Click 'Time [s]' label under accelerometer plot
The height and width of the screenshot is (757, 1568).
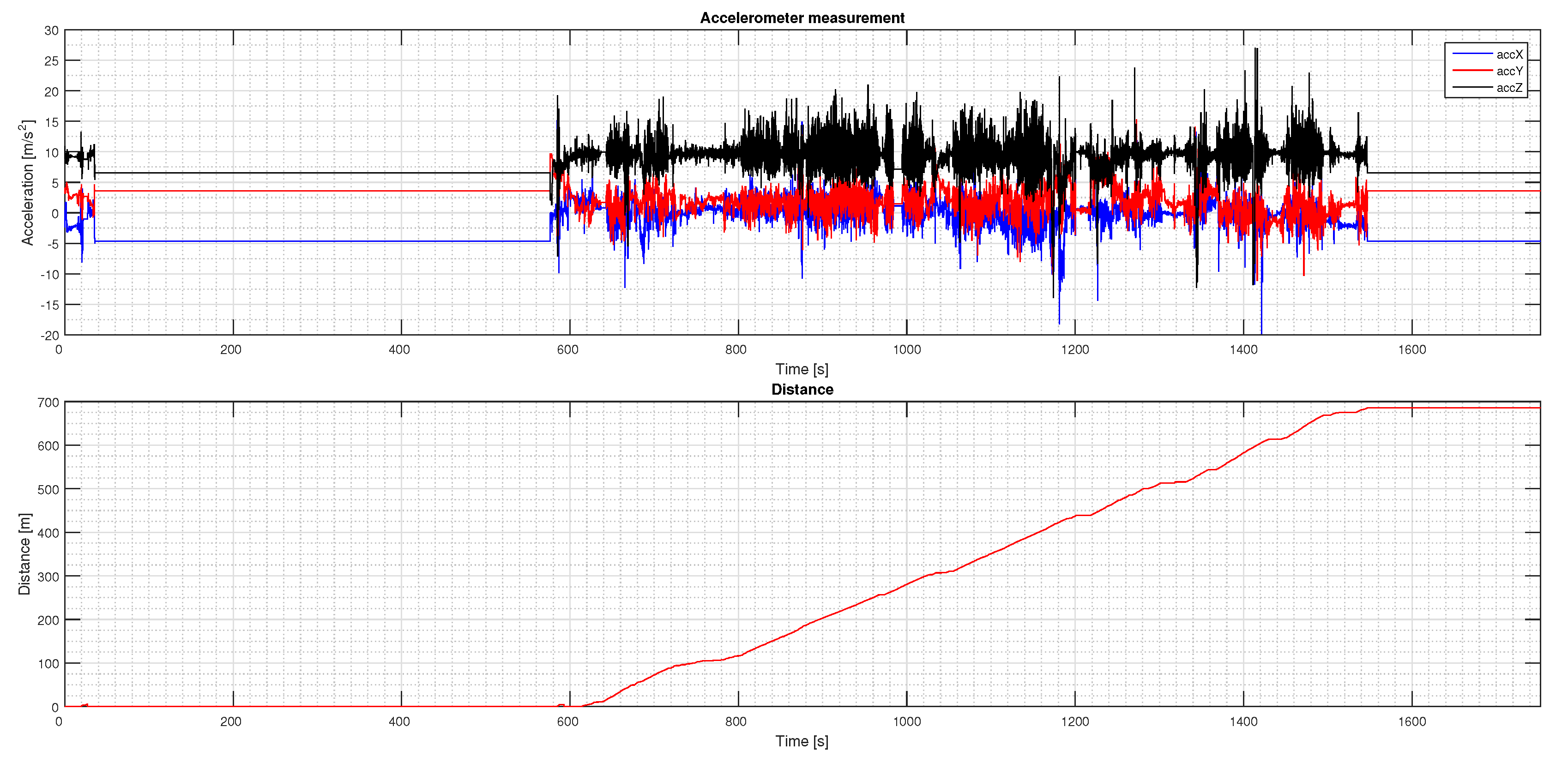pos(802,369)
